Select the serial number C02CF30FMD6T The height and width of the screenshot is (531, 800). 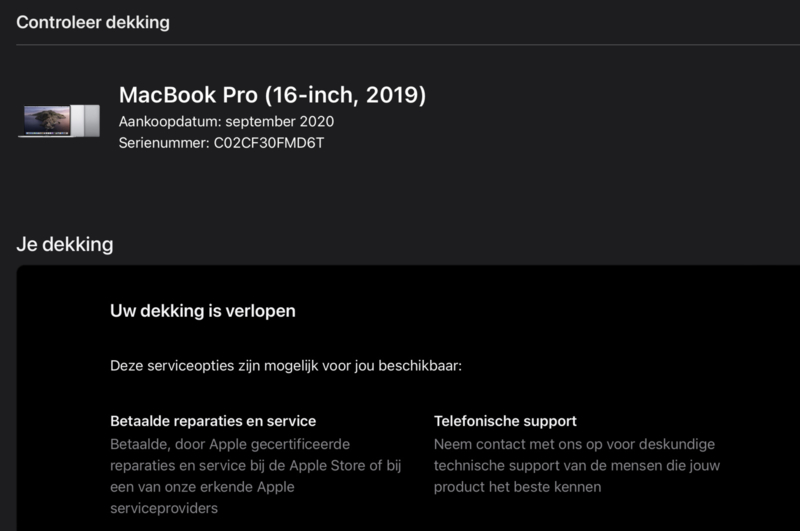[269, 143]
